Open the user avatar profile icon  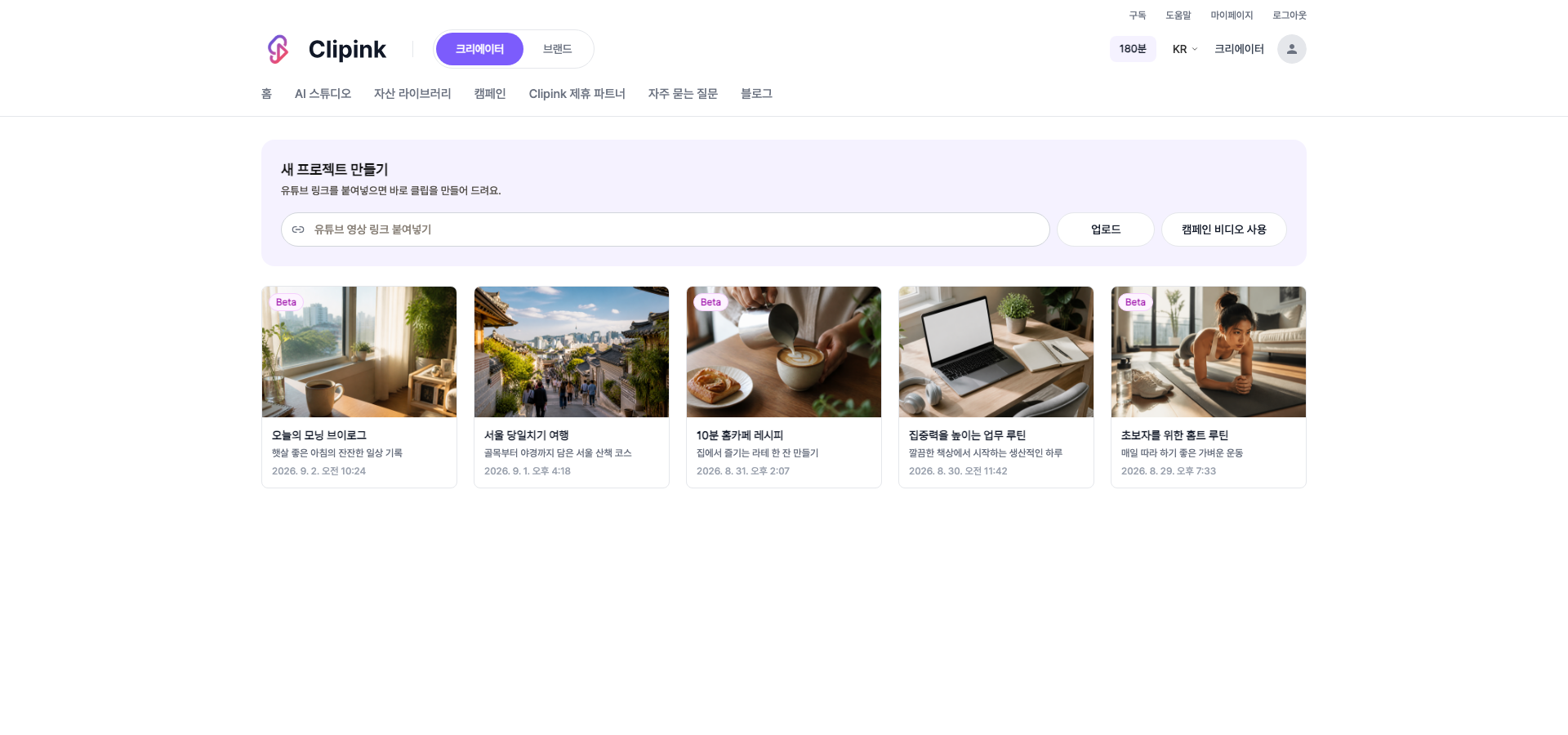(1291, 49)
